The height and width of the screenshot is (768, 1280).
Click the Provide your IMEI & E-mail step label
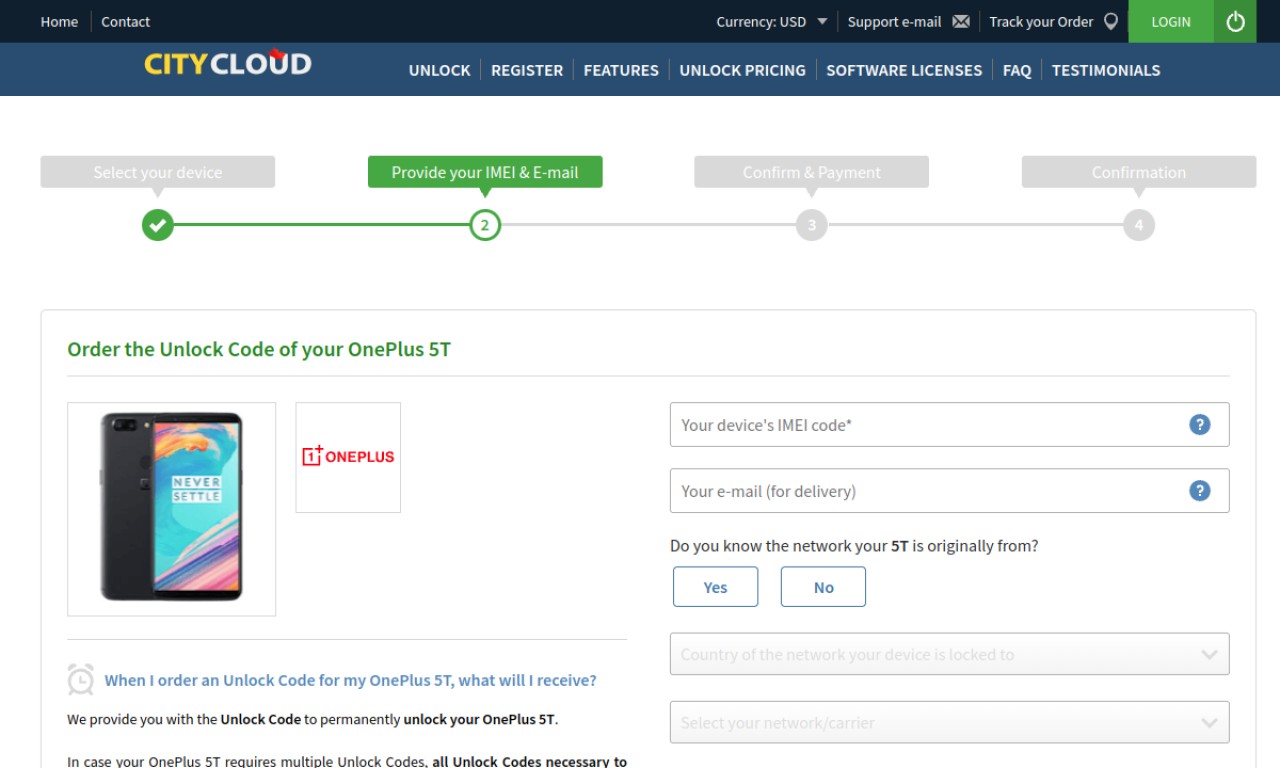tap(485, 172)
